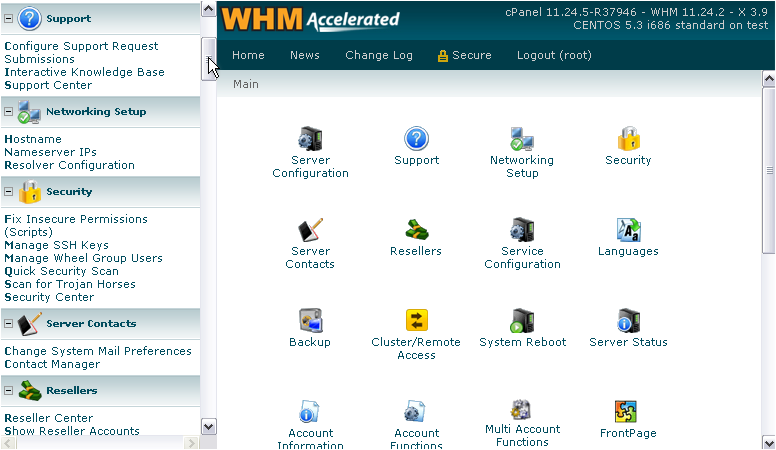Collapse the Server Contacts sidebar section
Image resolution: width=776 pixels, height=450 pixels.
[x=9, y=323]
